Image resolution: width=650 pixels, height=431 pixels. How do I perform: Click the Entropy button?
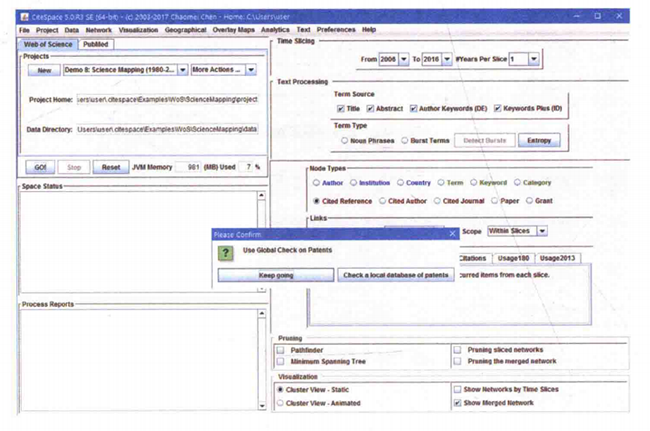(x=538, y=140)
